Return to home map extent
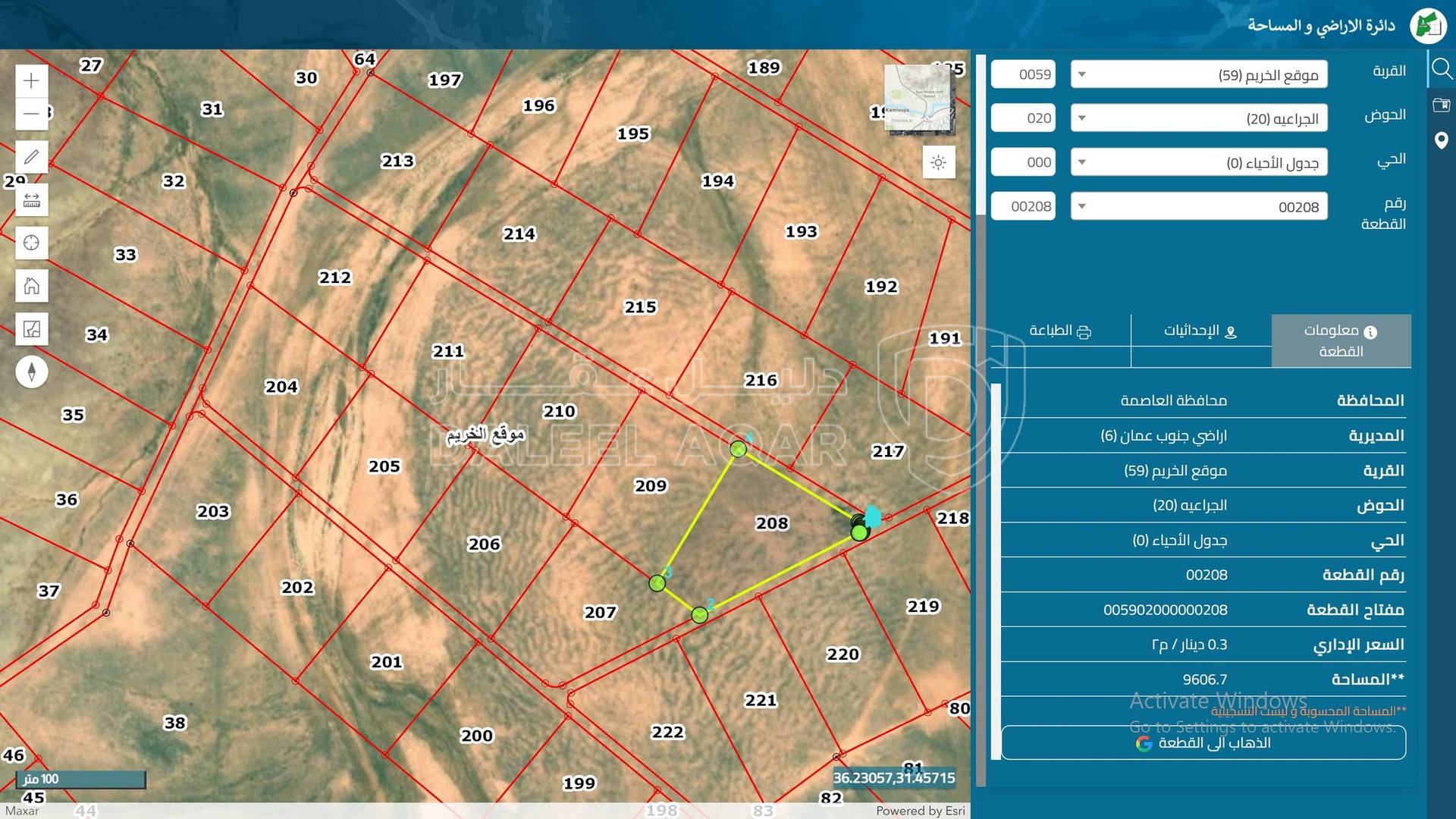The image size is (1456, 819). [31, 286]
